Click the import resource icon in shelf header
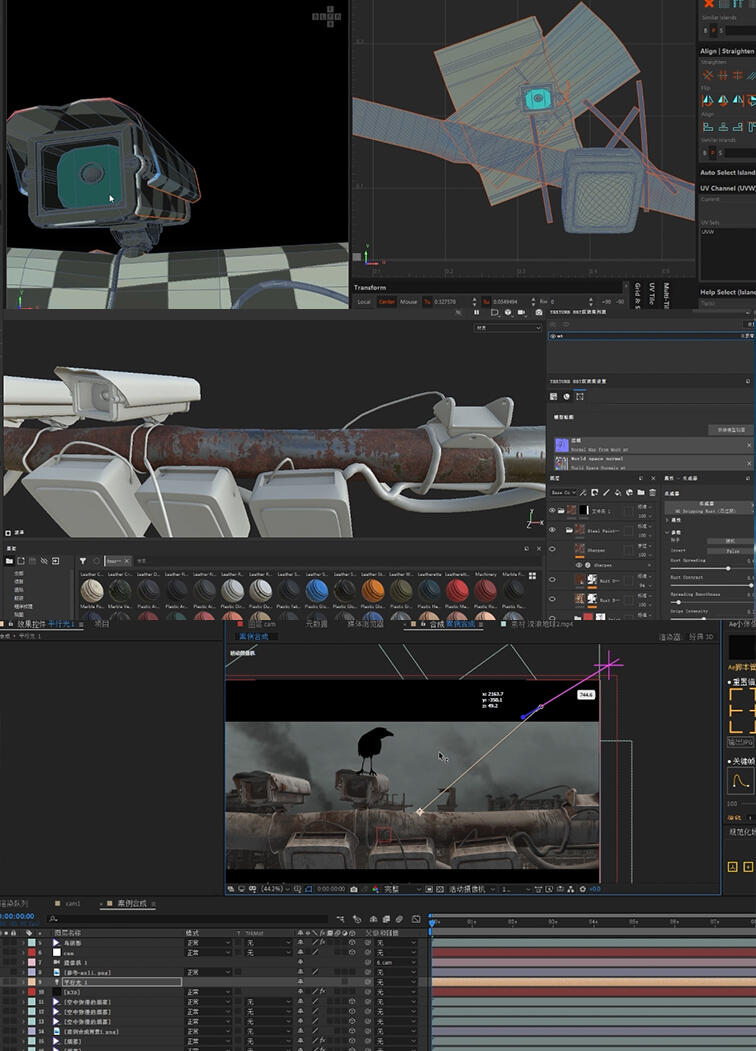This screenshot has width=756, height=1051. coord(56,560)
